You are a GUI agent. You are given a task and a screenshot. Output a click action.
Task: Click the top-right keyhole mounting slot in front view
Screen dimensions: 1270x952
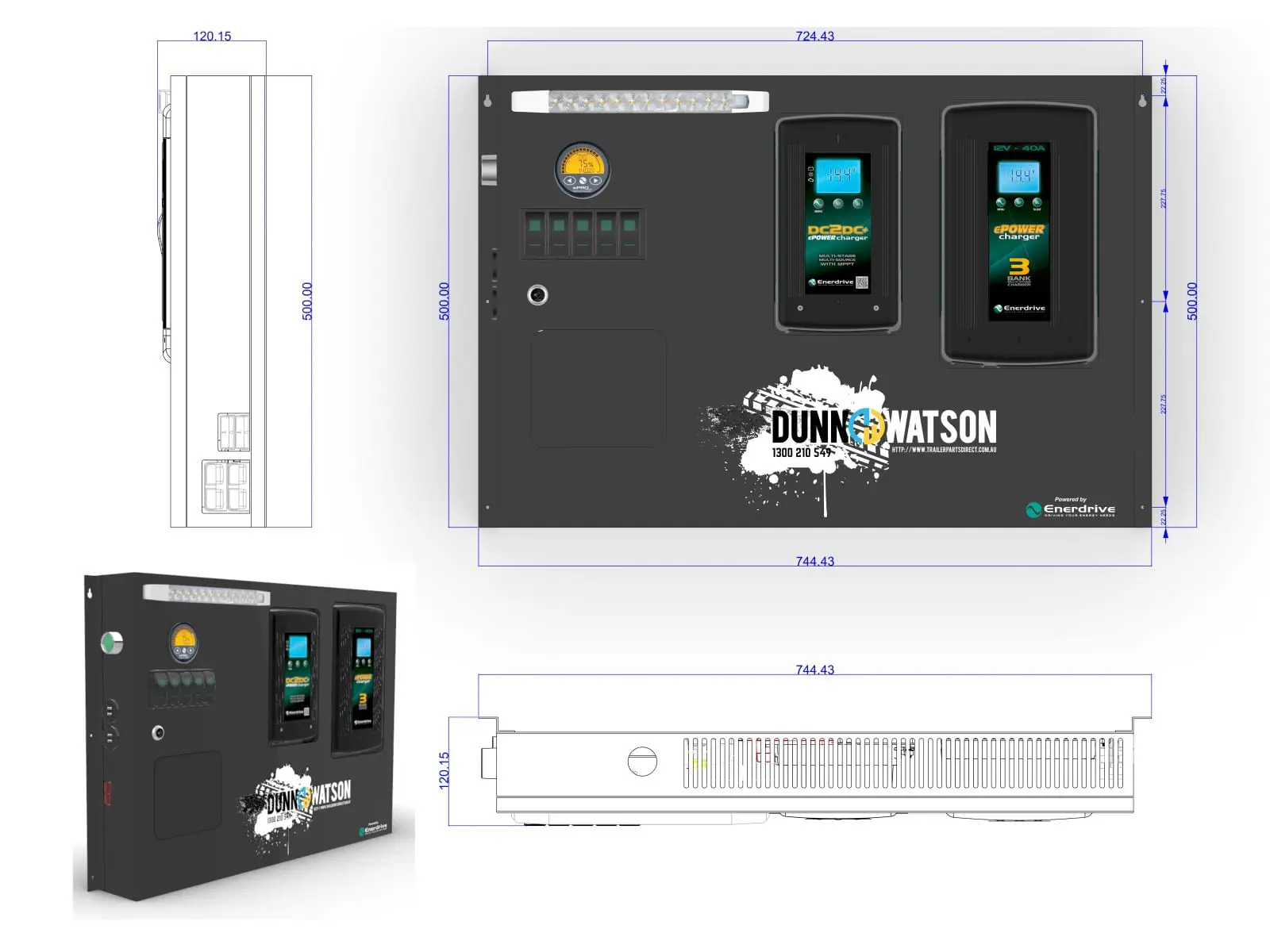click(1143, 100)
